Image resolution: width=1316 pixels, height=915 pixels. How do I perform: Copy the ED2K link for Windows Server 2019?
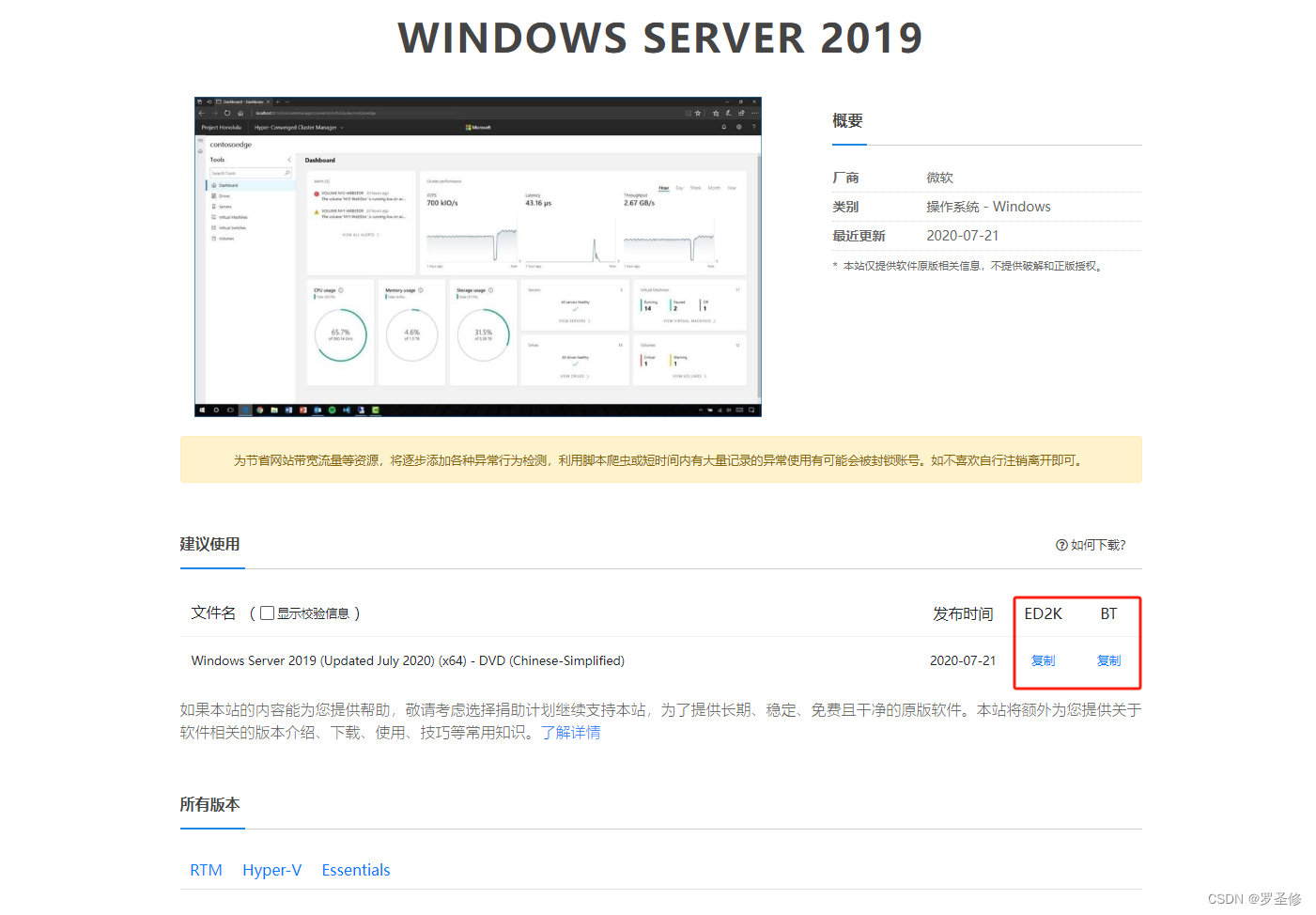click(1043, 660)
